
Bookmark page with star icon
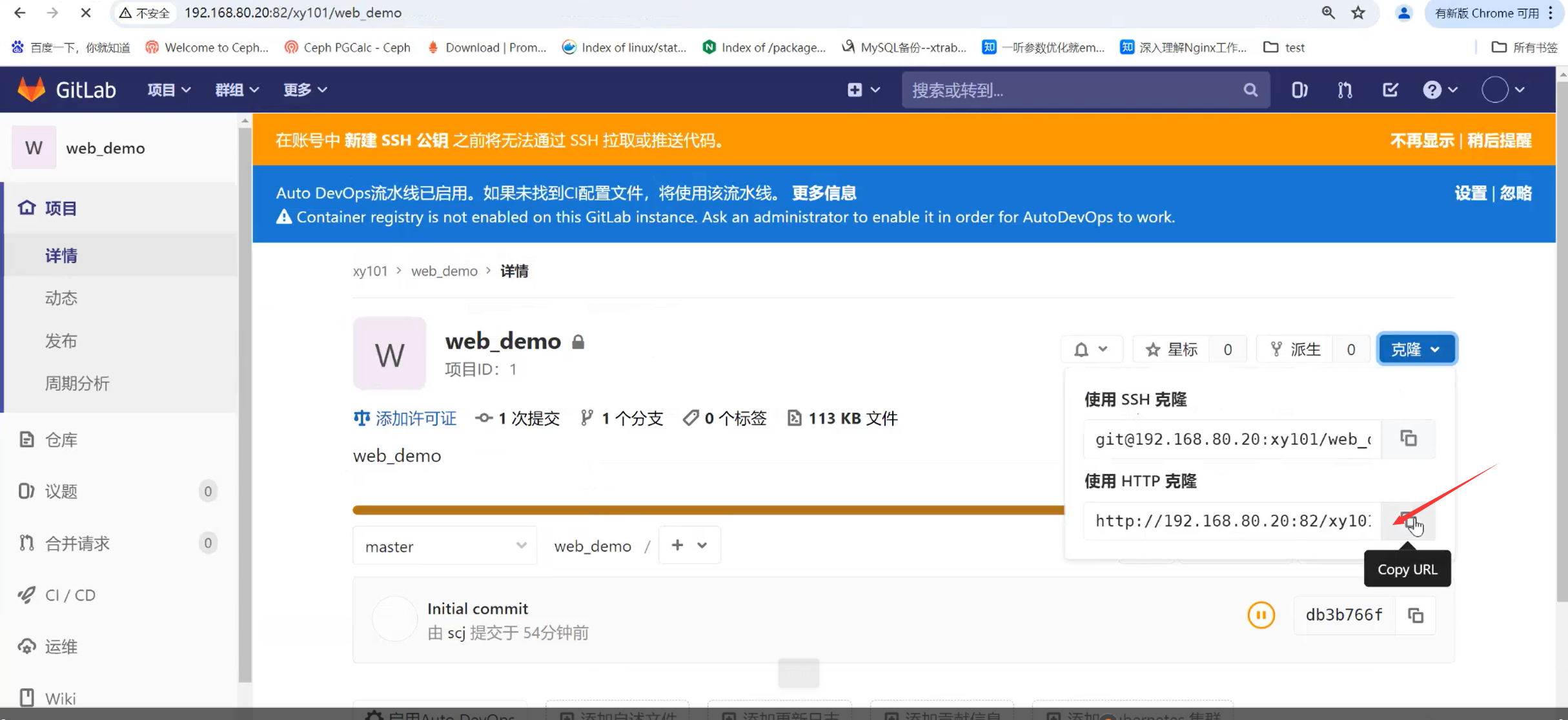click(1358, 13)
